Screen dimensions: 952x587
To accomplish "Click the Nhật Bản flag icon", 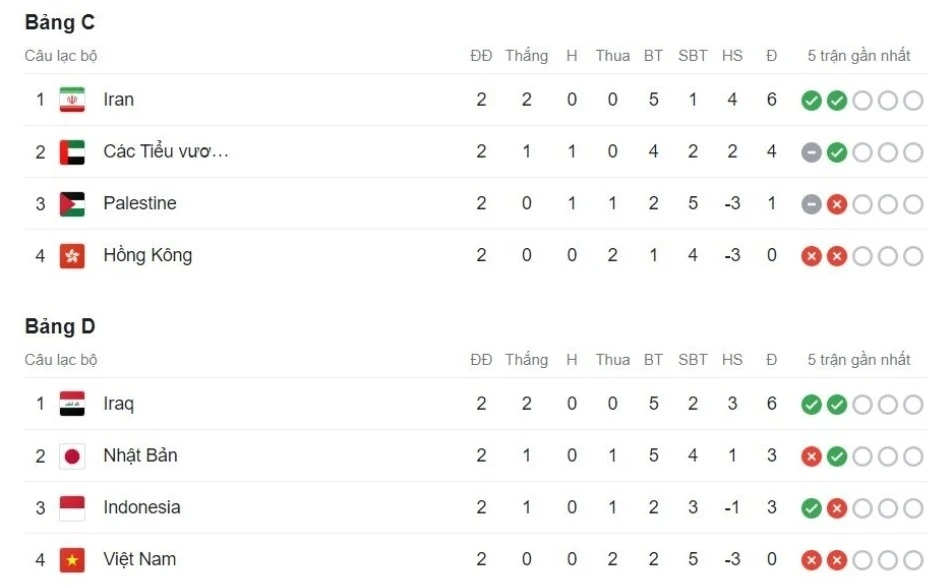I will [x=72, y=456].
